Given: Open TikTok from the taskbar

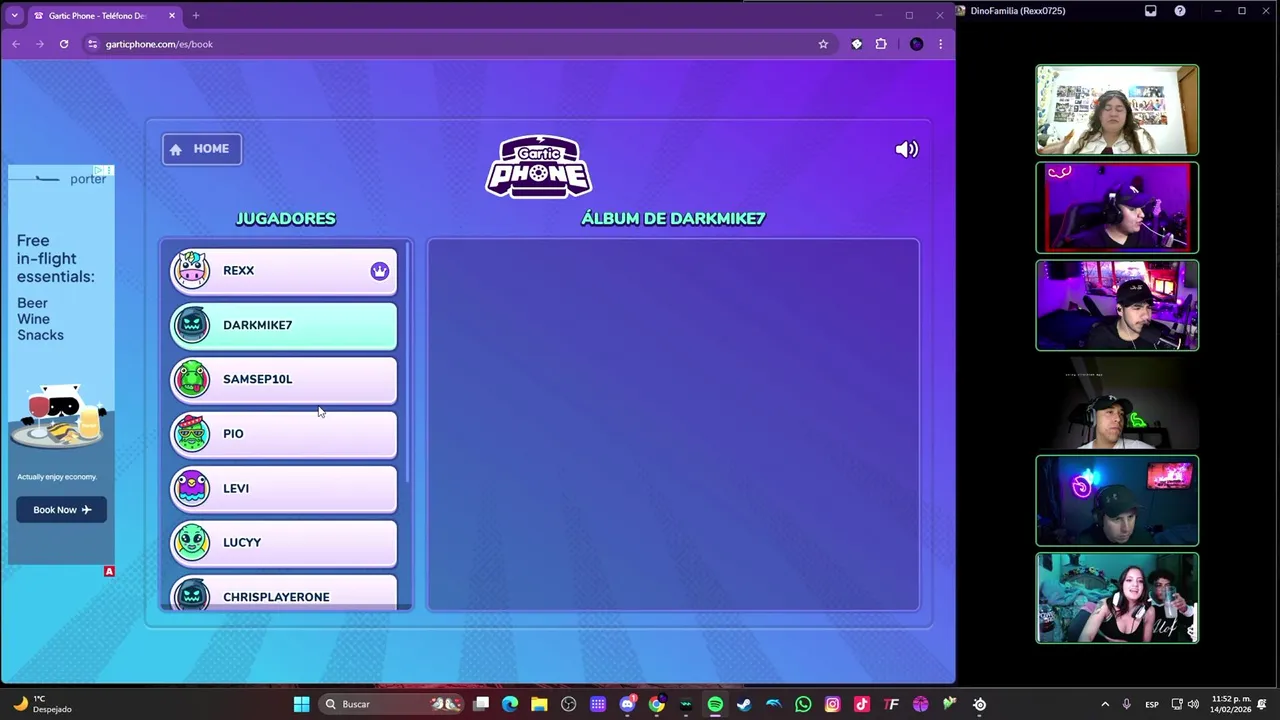Looking at the screenshot, I should click(862, 704).
